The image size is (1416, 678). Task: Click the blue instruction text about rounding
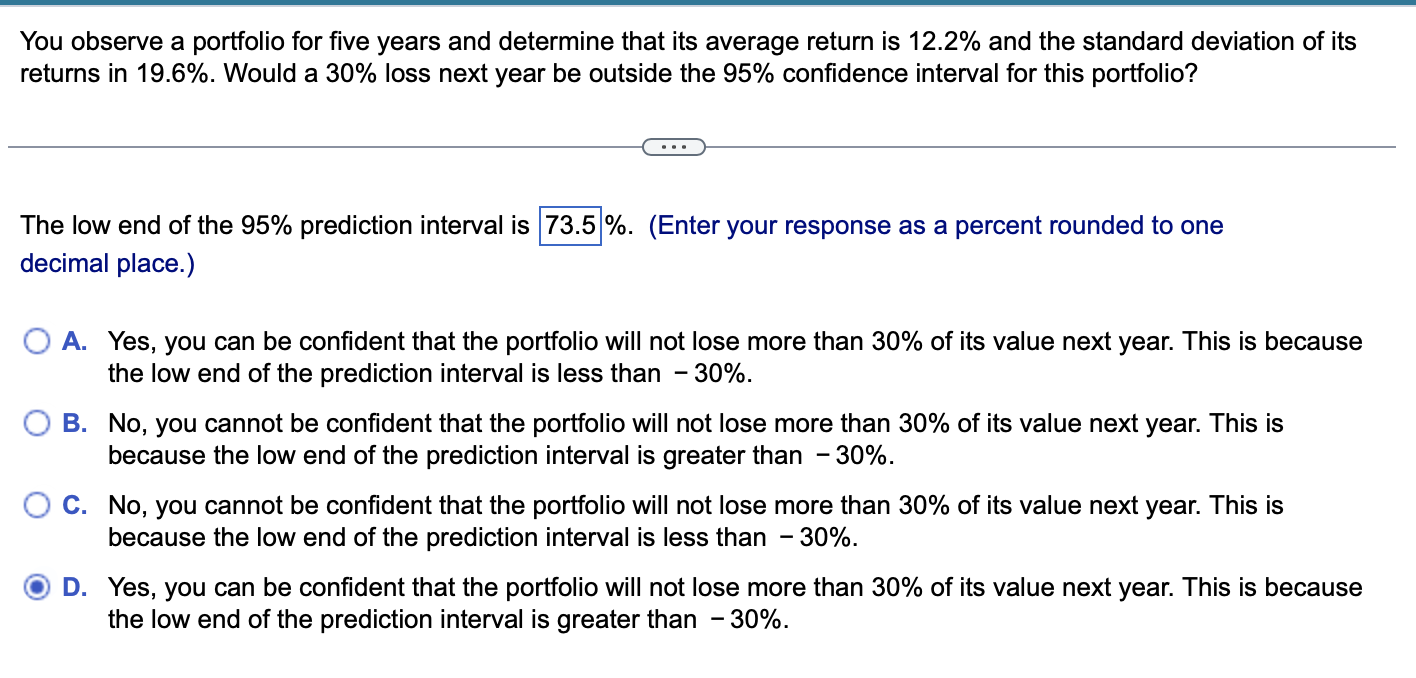[900, 225]
